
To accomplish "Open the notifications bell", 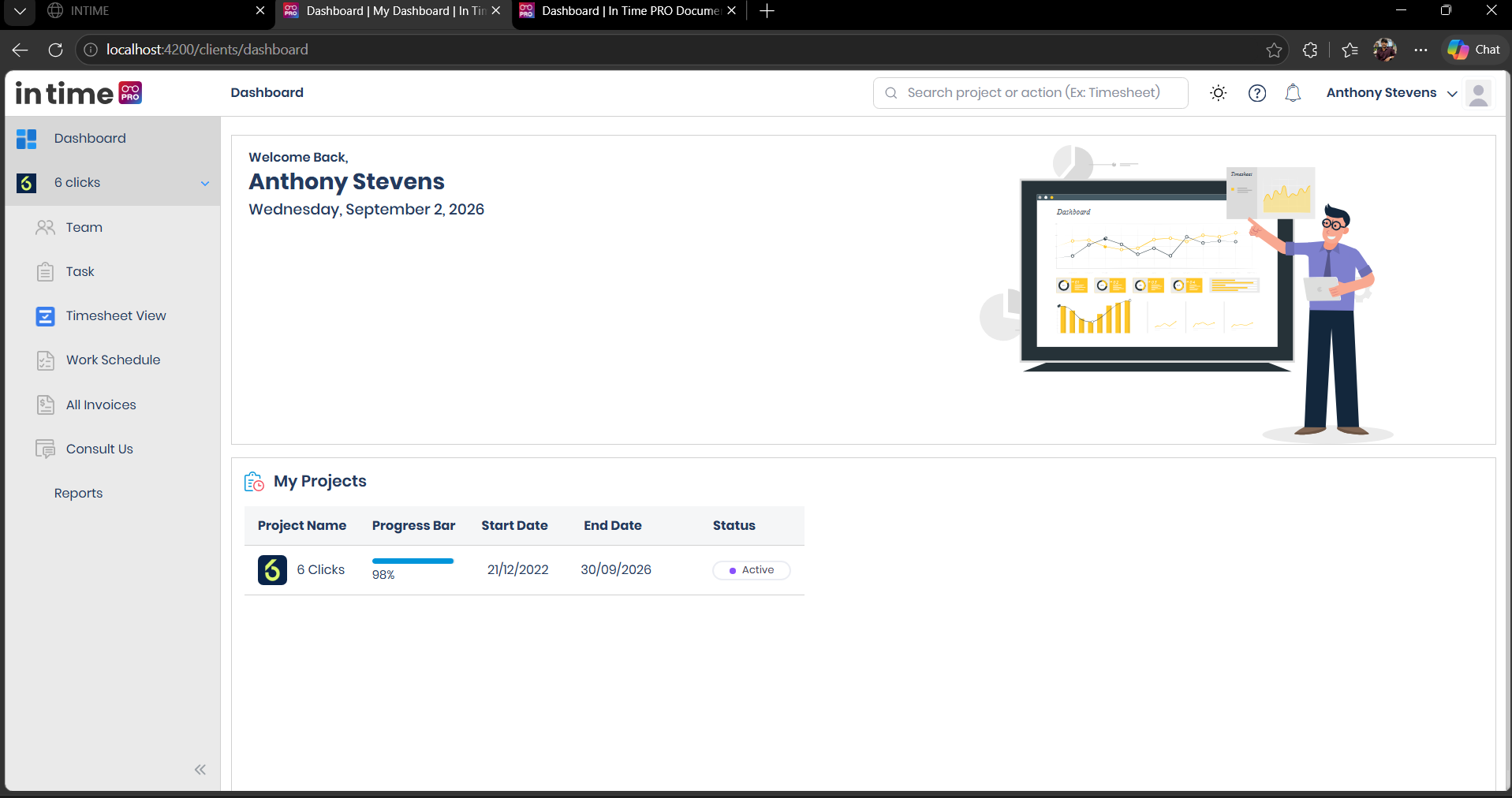I will (x=1293, y=93).
